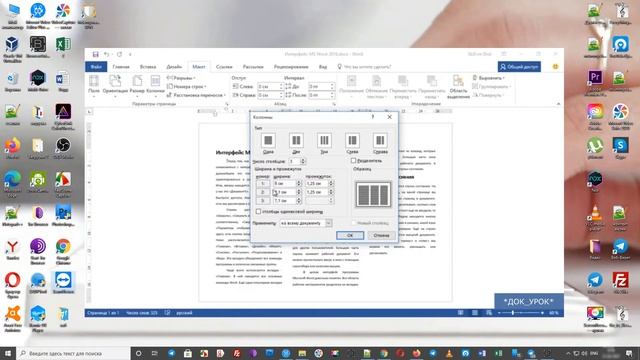The image size is (640, 360).
Task: Switch to the Дизайн ribbon tab
Action: [x=174, y=67]
